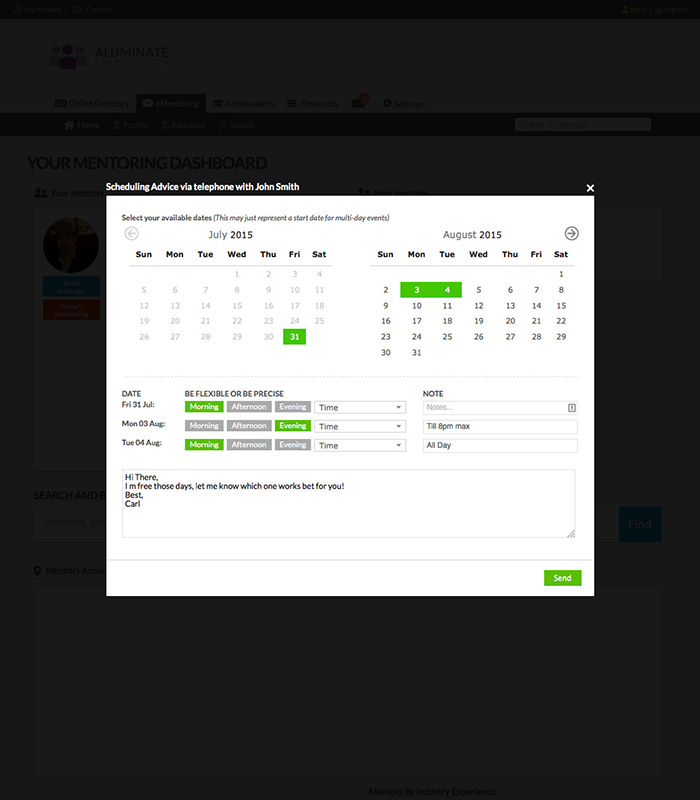Click Log out in top bar
The width and height of the screenshot is (700, 800).
pos(671,9)
